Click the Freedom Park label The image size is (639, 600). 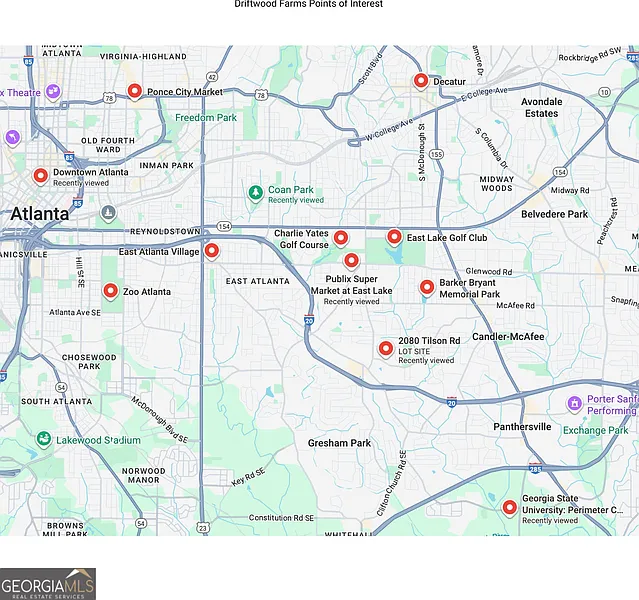[x=206, y=117]
